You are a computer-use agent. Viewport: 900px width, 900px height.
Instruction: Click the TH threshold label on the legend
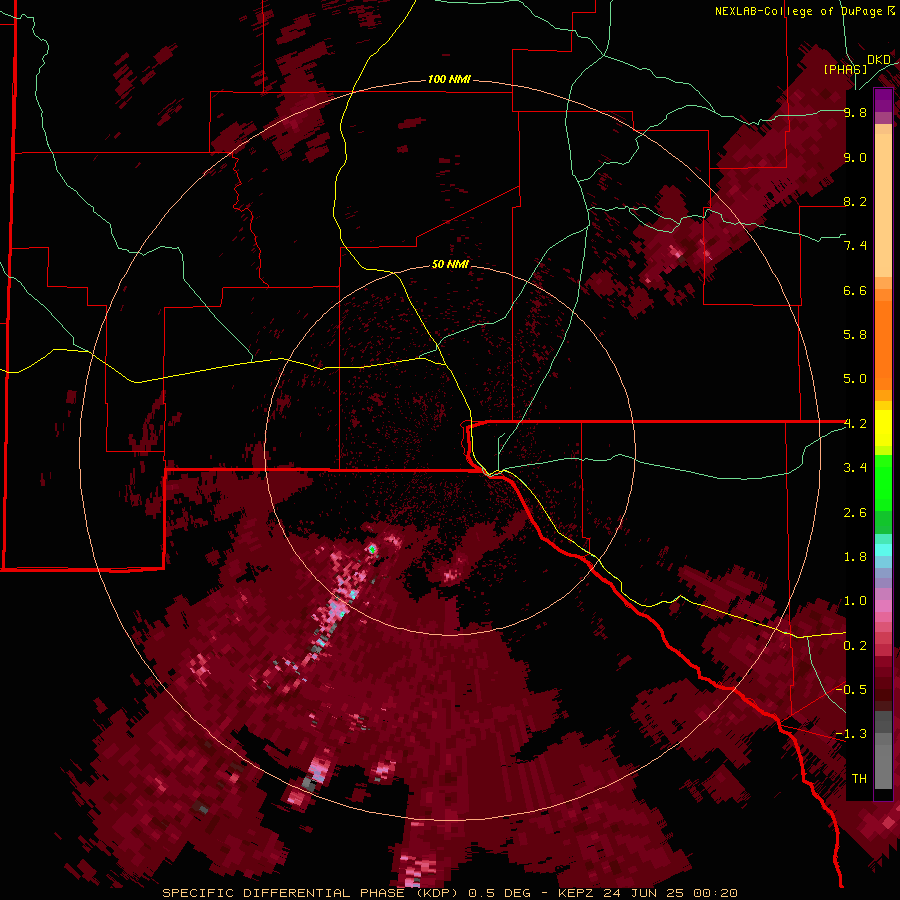click(x=859, y=779)
